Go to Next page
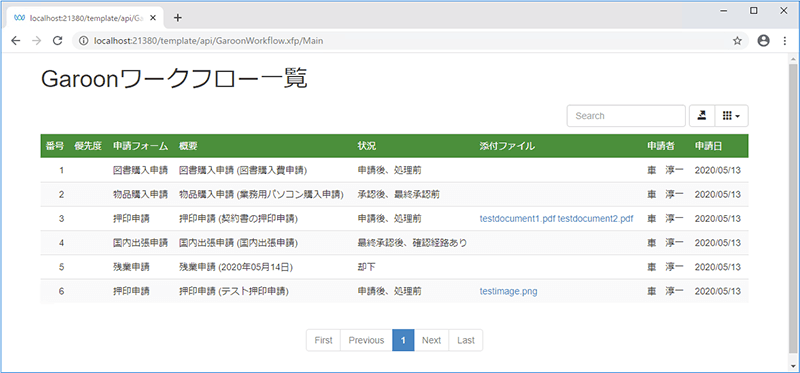 pos(432,340)
